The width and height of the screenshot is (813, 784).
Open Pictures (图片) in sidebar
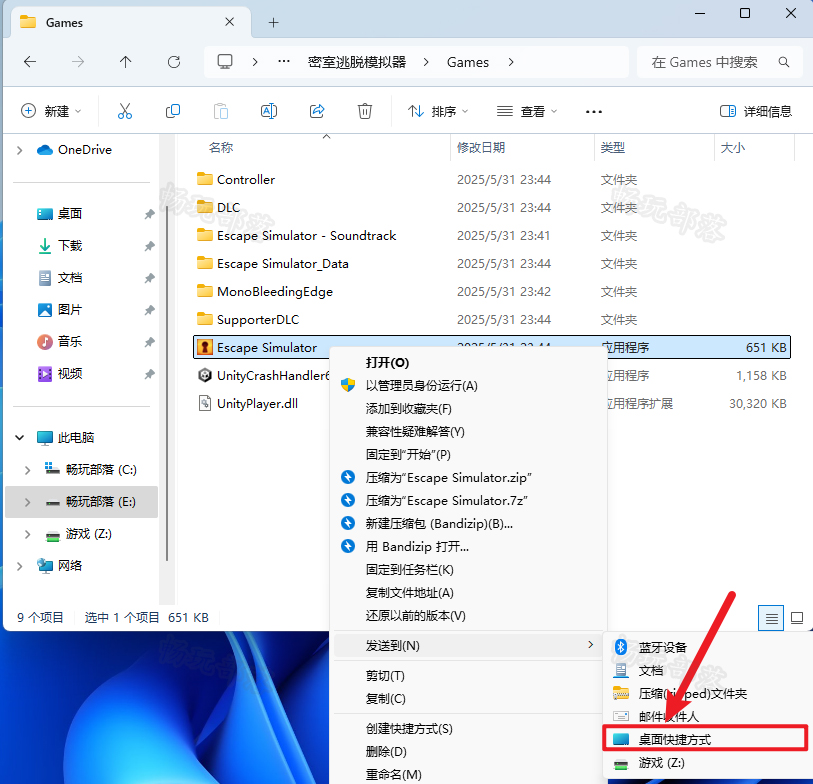70,310
